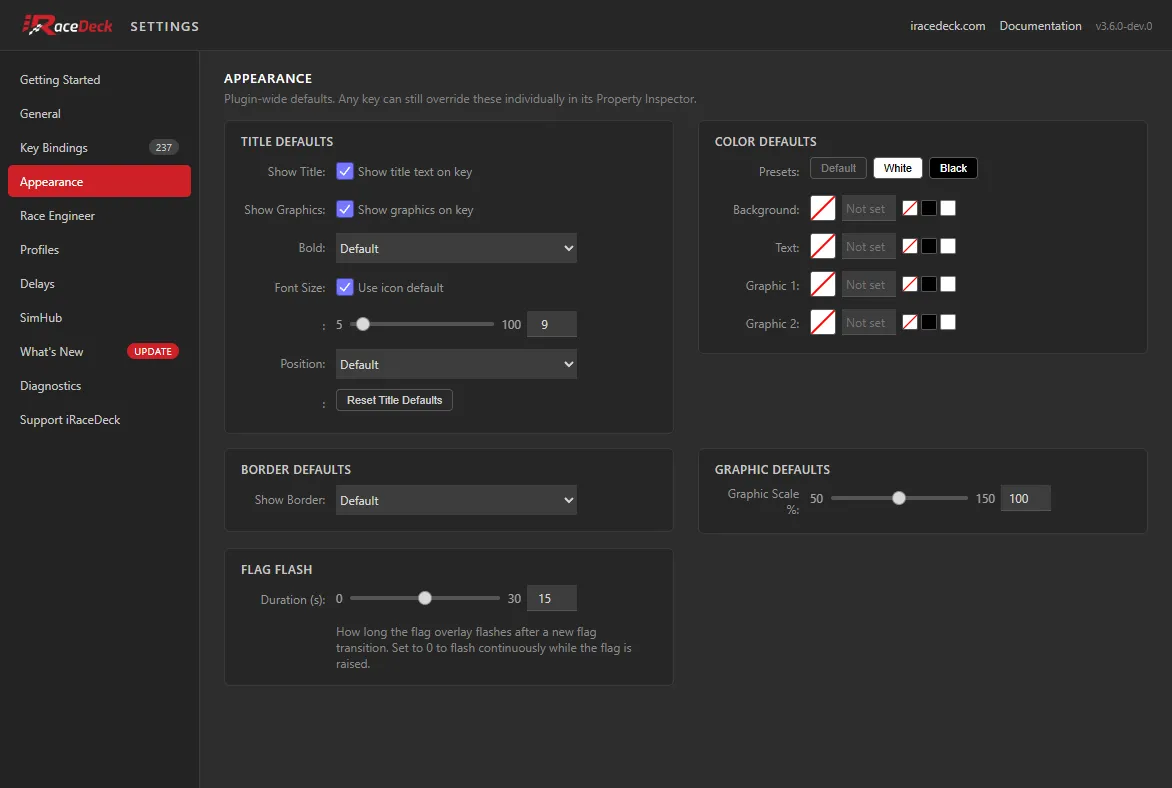Viewport: 1172px width, 788px height.
Task: Click the Graphic Scale slider handle
Action: (x=898, y=498)
